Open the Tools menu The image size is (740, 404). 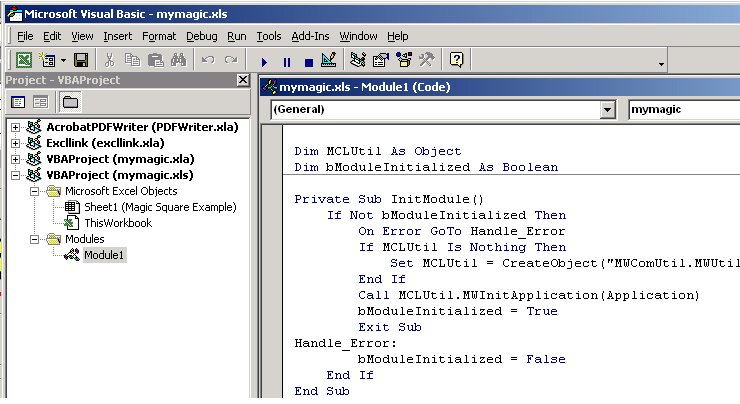pyautogui.click(x=269, y=36)
